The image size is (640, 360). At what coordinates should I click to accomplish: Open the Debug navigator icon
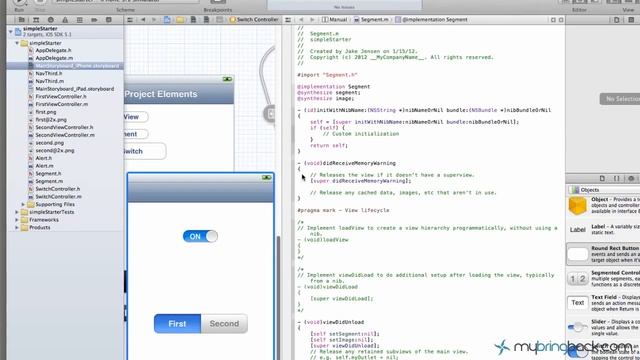coord(80,20)
